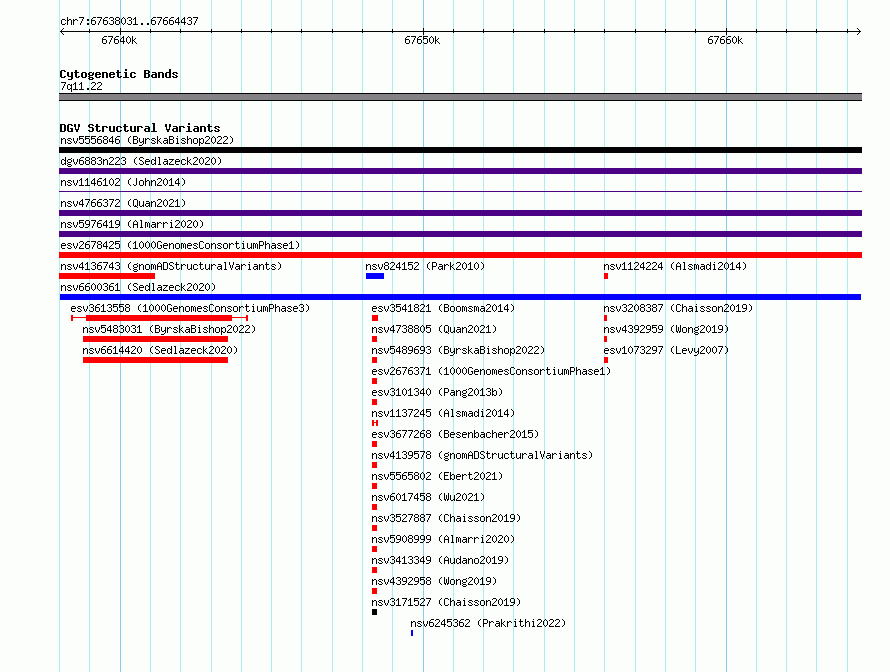The width and height of the screenshot is (890, 672).
Task: Open esv2676371 (1000GenomesConsortiumPhase1) label
Action: click(x=491, y=371)
